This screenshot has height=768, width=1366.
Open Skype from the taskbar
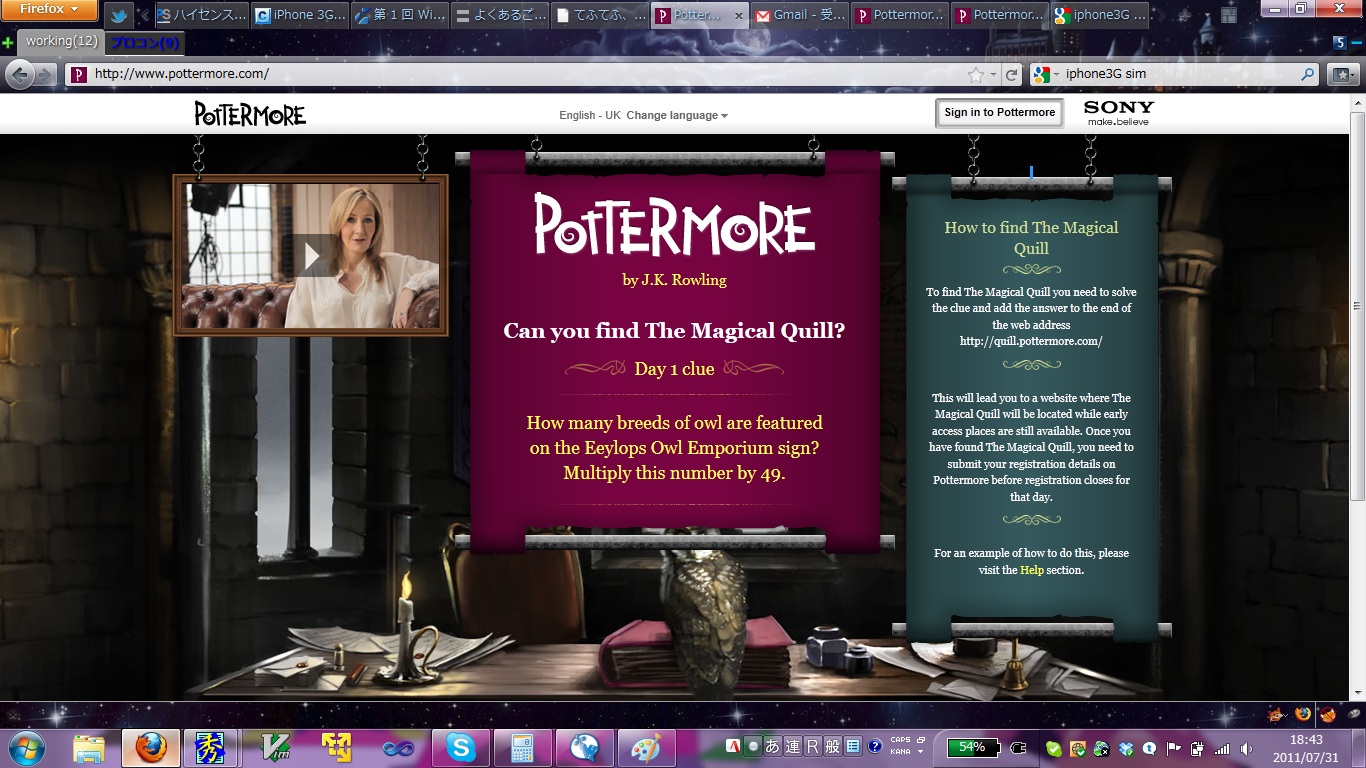point(460,747)
